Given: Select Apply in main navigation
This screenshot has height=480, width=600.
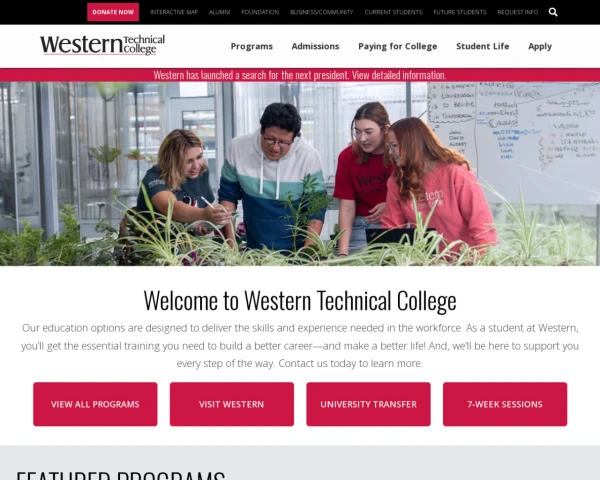Looking at the screenshot, I should click(540, 46).
